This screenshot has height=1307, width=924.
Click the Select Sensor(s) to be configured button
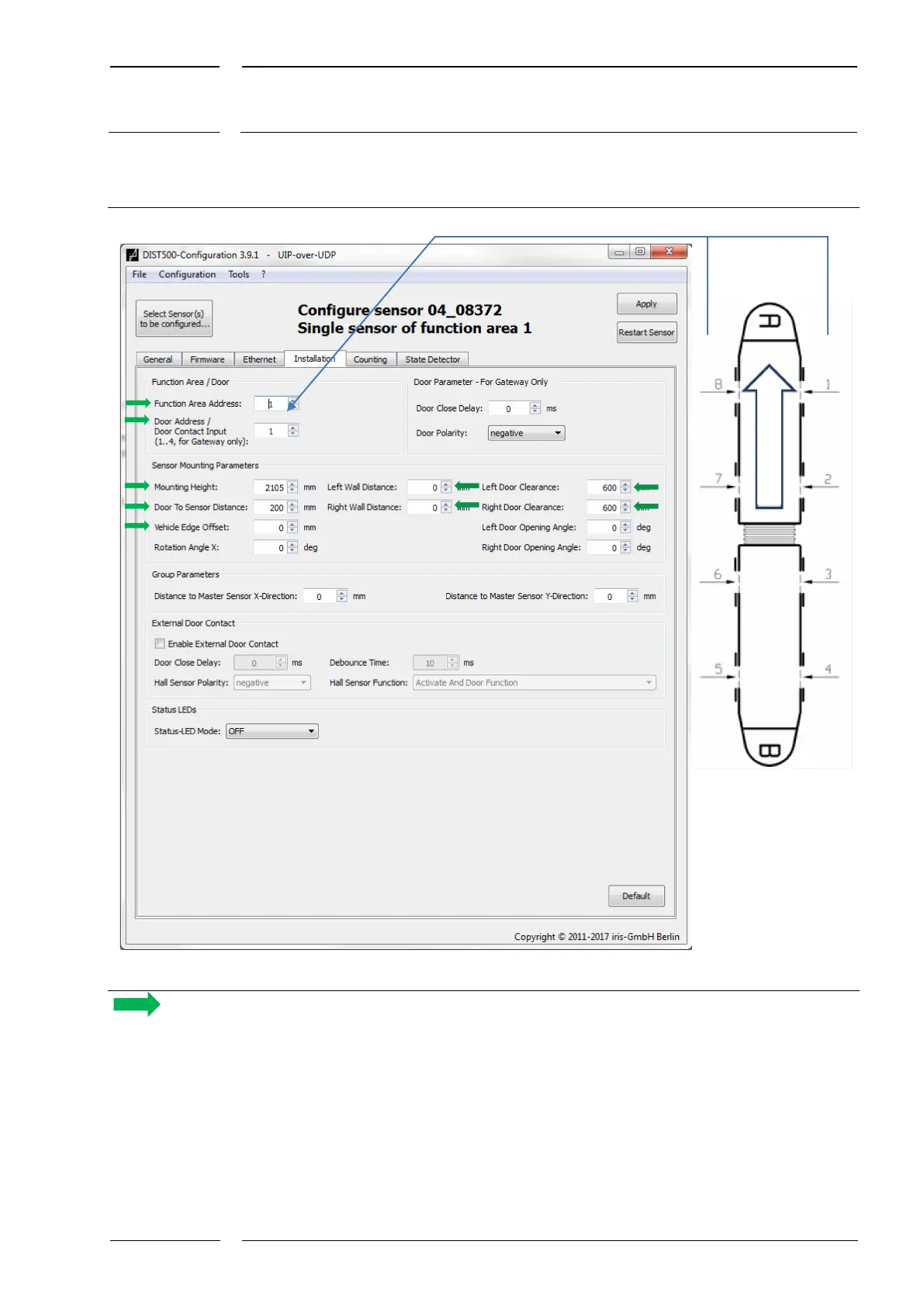click(175, 319)
